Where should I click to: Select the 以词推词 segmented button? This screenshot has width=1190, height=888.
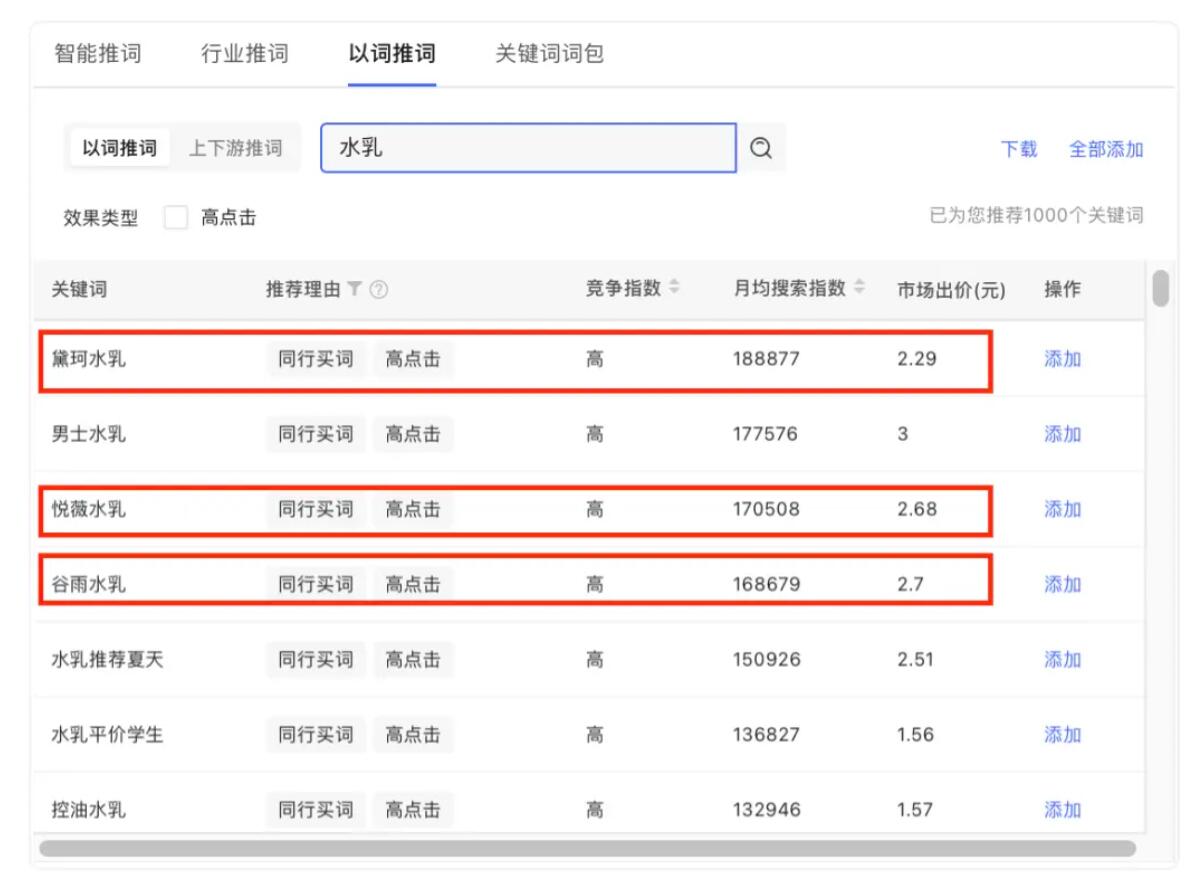120,147
